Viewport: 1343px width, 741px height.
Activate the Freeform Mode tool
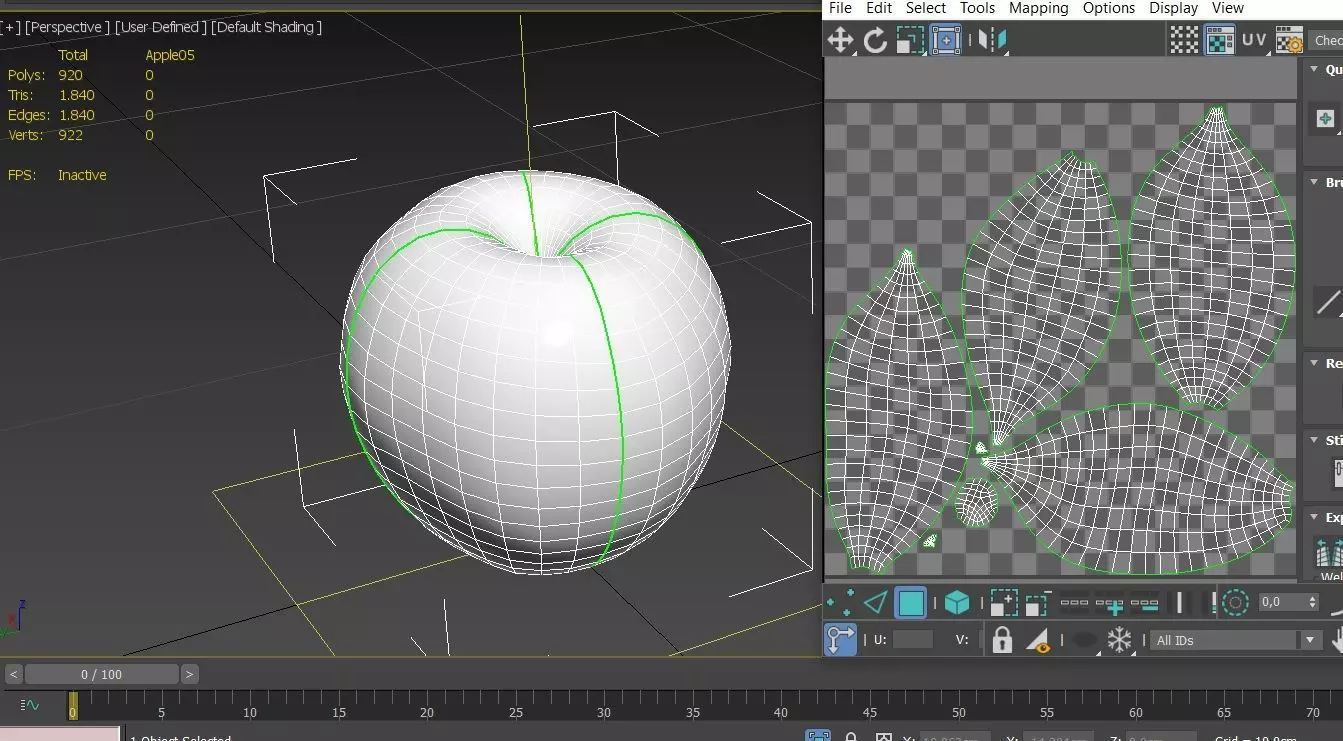pyautogui.click(x=946, y=40)
